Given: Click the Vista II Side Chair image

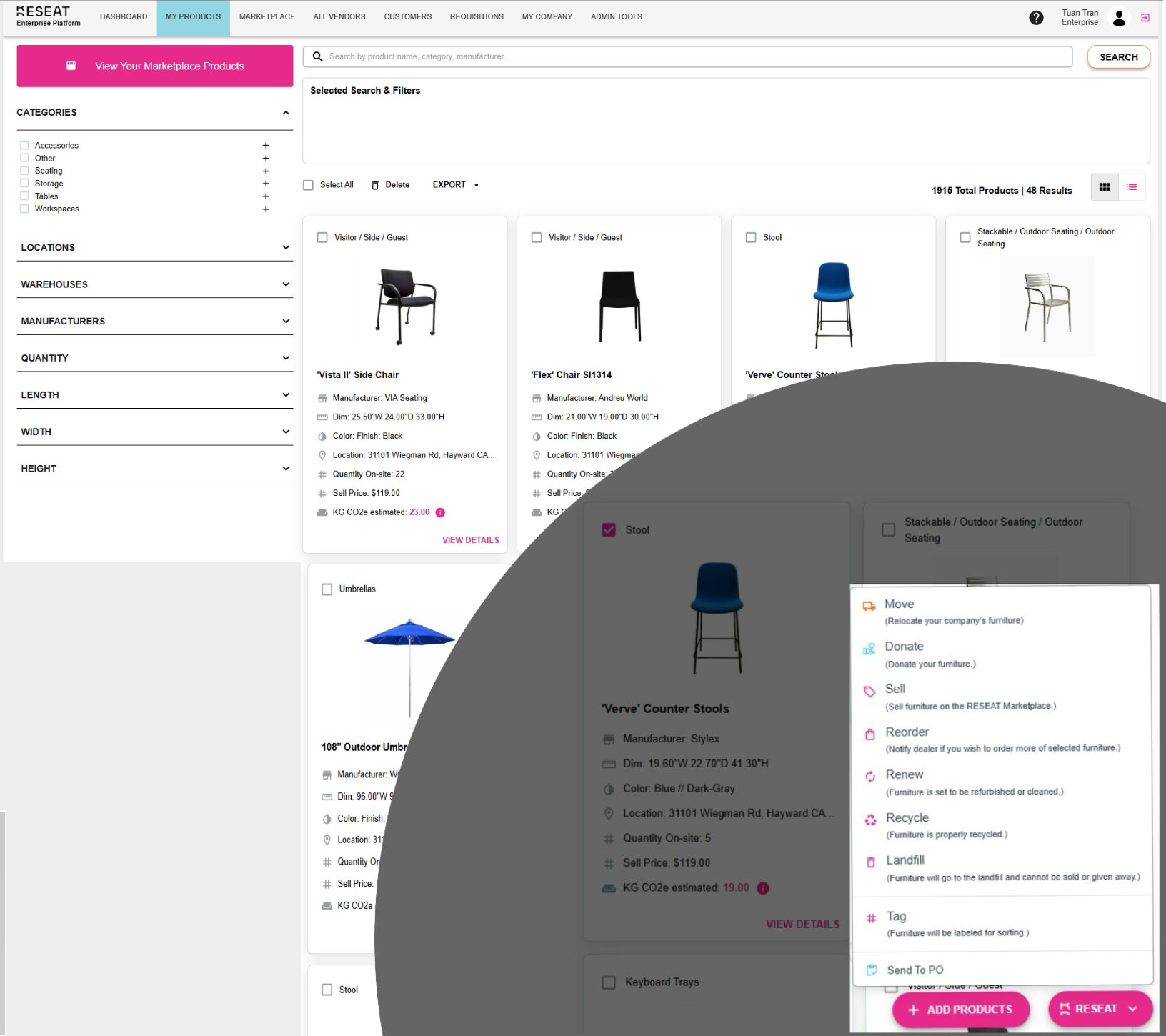Looking at the screenshot, I should [x=405, y=307].
